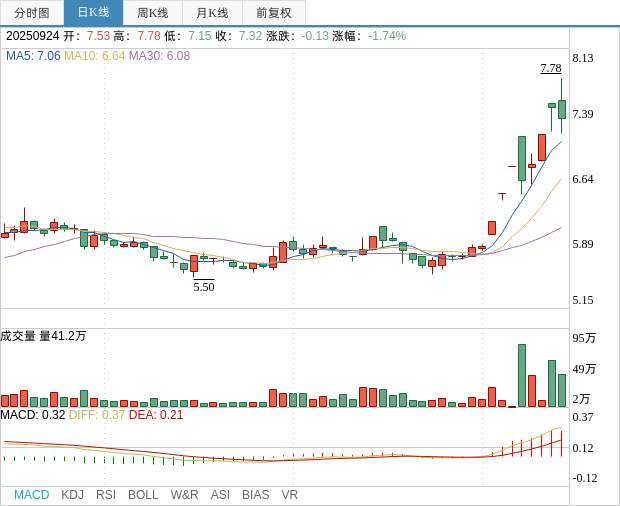Screen dimensions: 620x506
Task: Click the date 20250924 in header
Action: [32, 36]
